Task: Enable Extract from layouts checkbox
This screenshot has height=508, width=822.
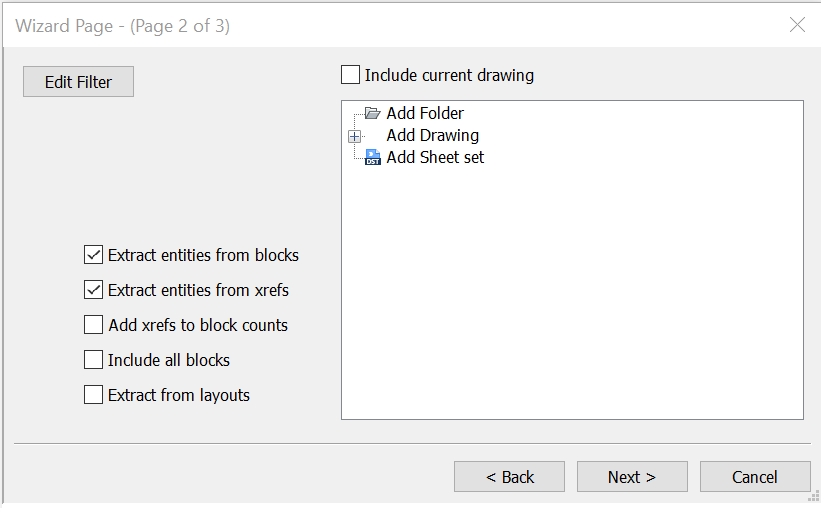Action: click(93, 395)
